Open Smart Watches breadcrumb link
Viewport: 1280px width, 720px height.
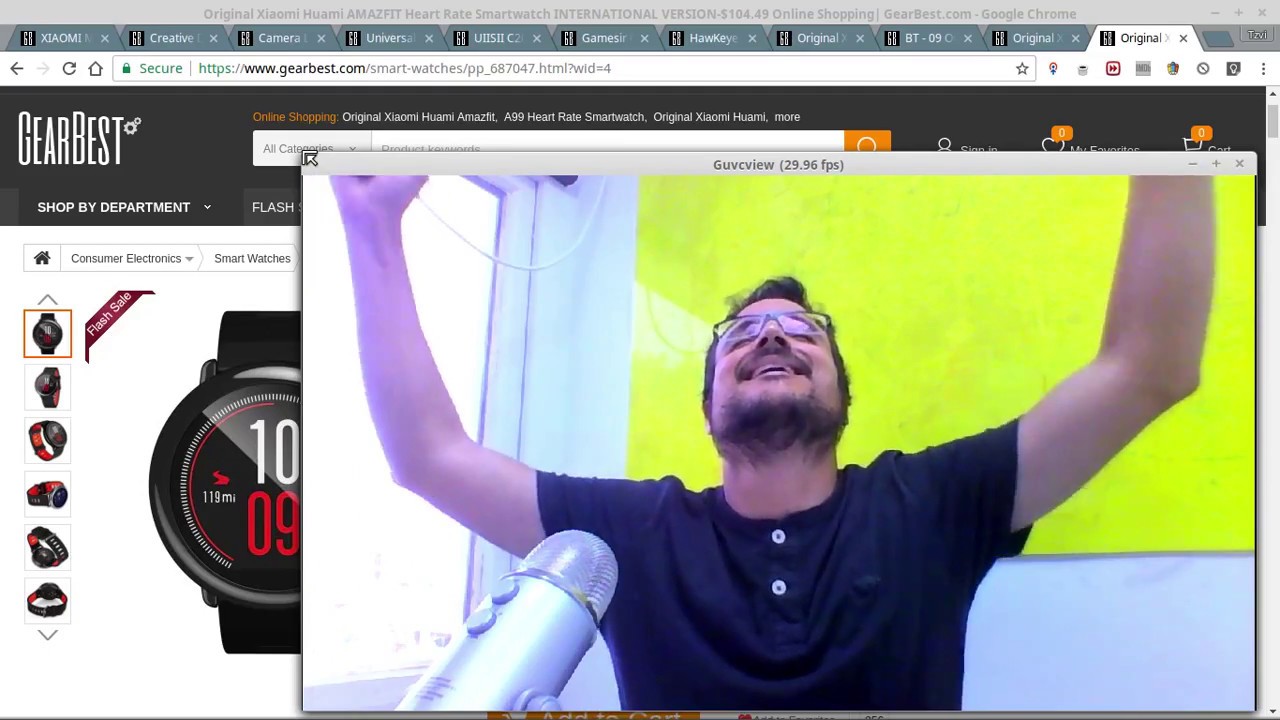pyautogui.click(x=252, y=258)
